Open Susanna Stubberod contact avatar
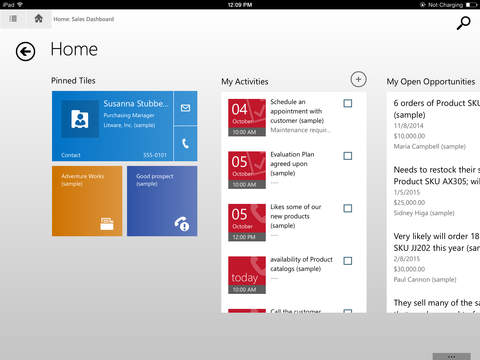Image resolution: width=480 pixels, height=360 pixels. (80, 119)
